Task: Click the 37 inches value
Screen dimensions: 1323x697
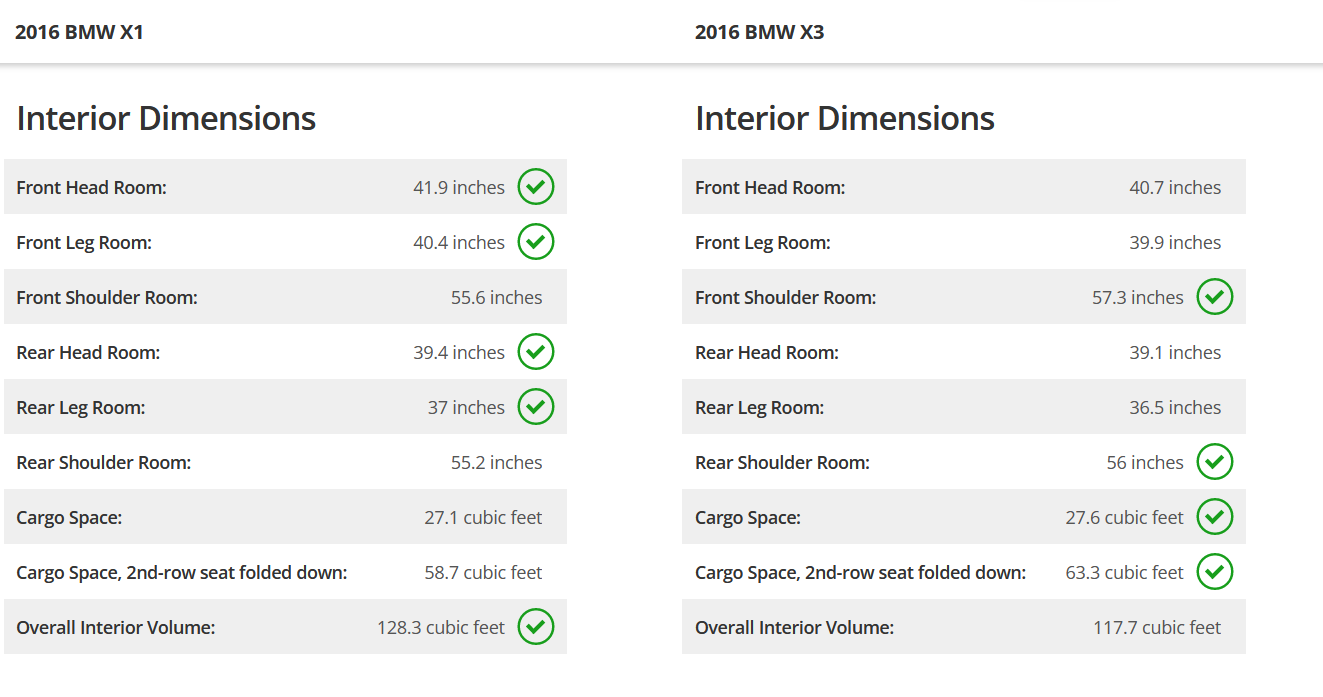Action: [466, 408]
